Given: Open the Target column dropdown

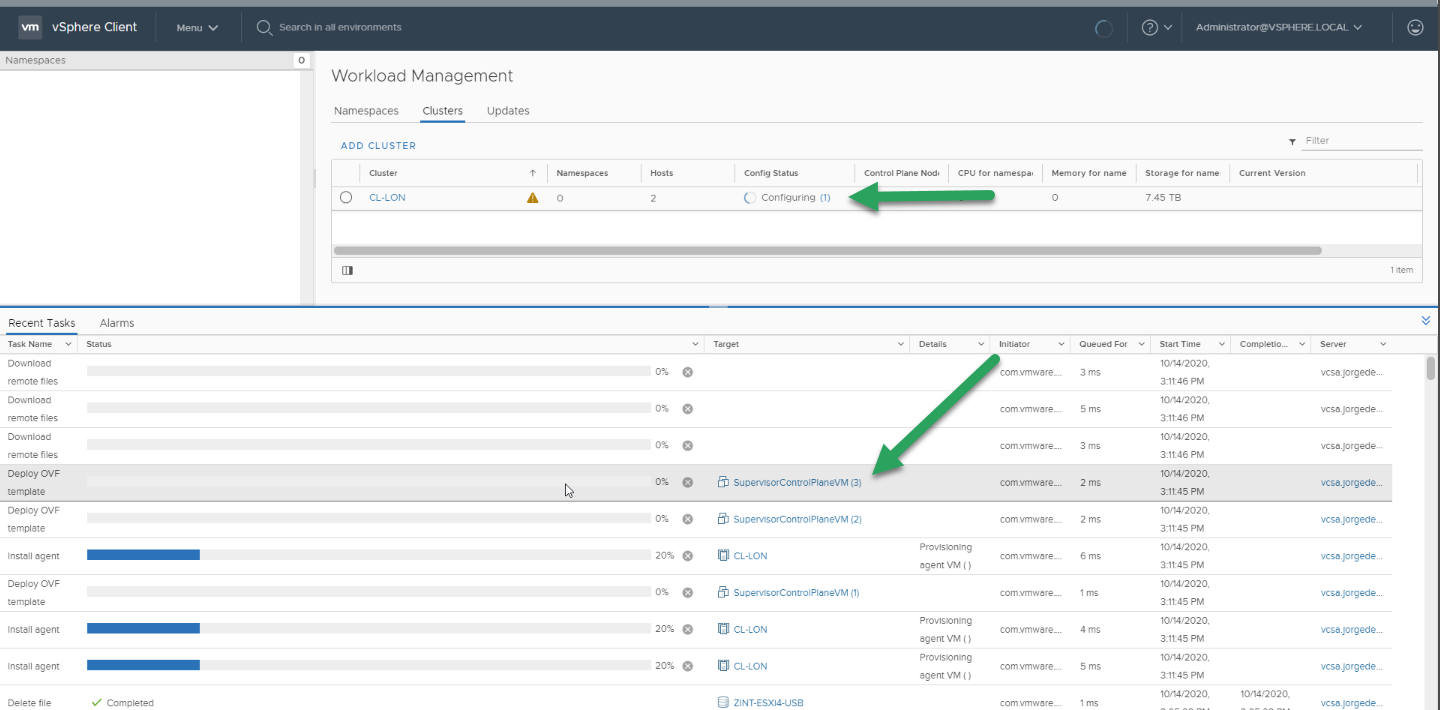Looking at the screenshot, I should tap(900, 344).
